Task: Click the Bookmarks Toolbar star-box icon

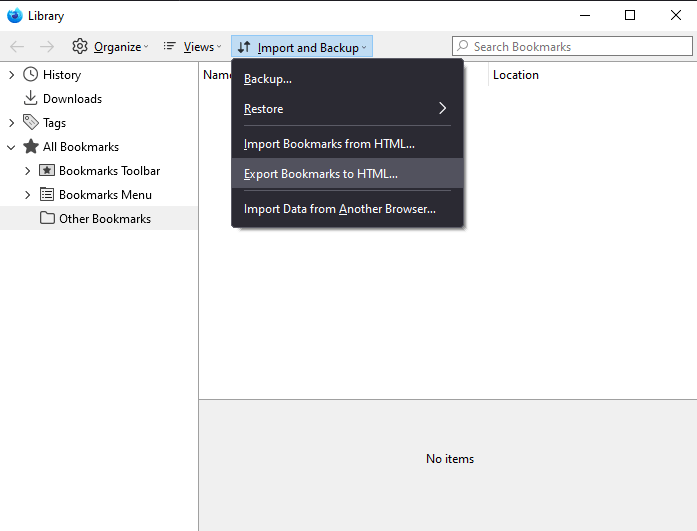Action: (x=47, y=170)
